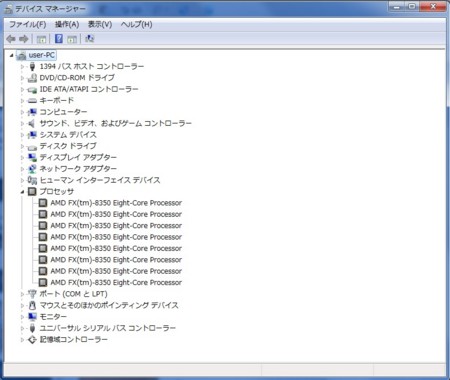450x380 pixels.
Task: Click the プロセッサ chip icon
Action: coord(32,191)
